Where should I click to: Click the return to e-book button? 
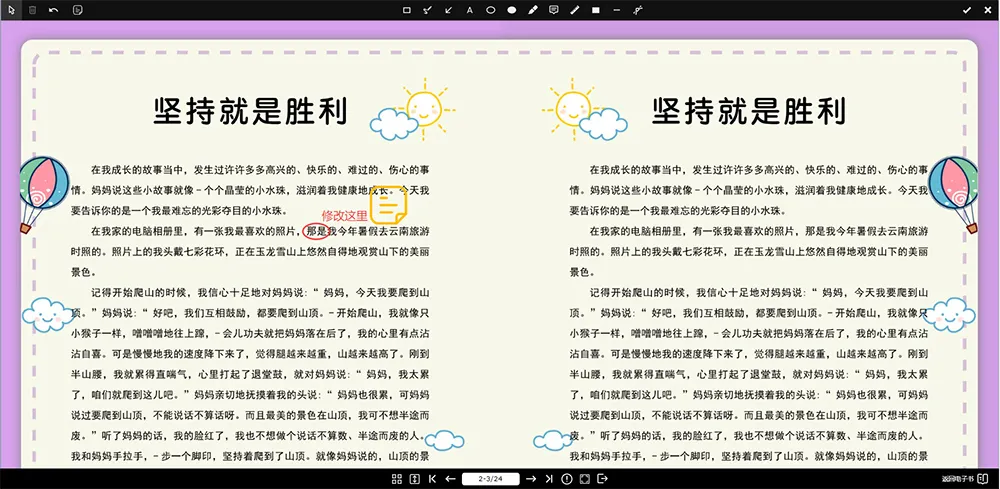click(x=966, y=479)
